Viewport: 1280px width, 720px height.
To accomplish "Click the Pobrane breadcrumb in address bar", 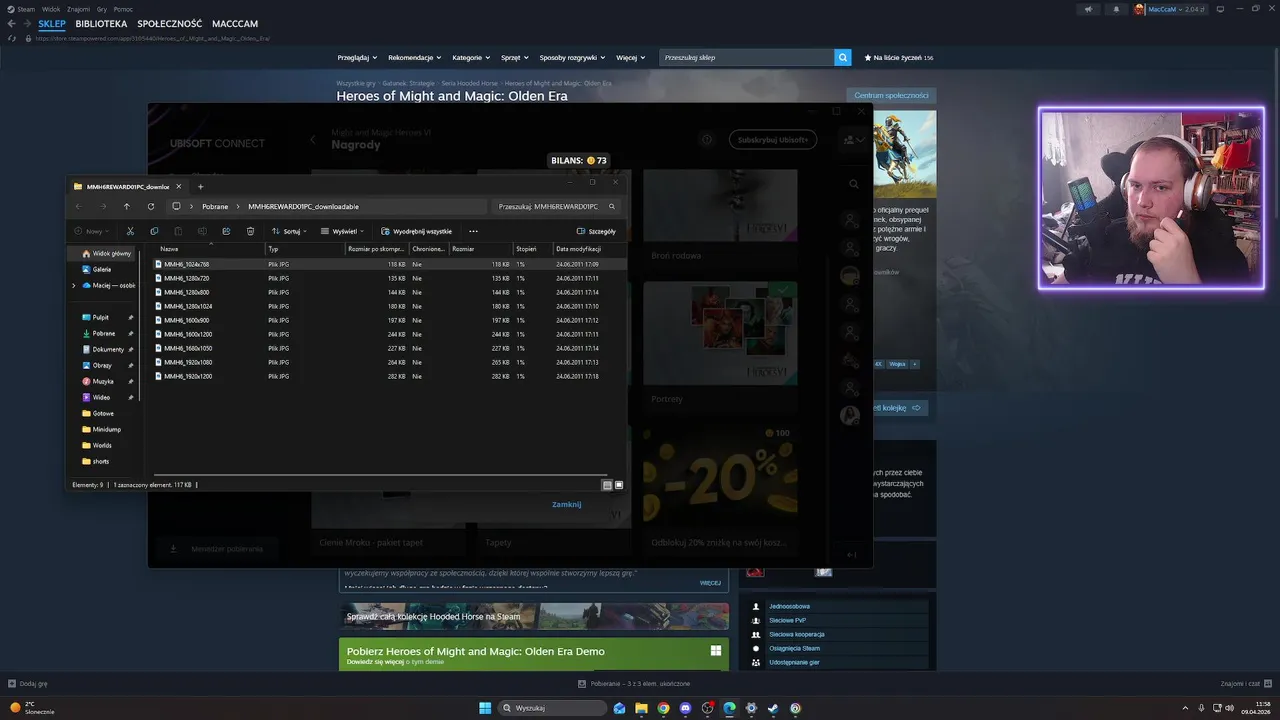I will click(215, 206).
